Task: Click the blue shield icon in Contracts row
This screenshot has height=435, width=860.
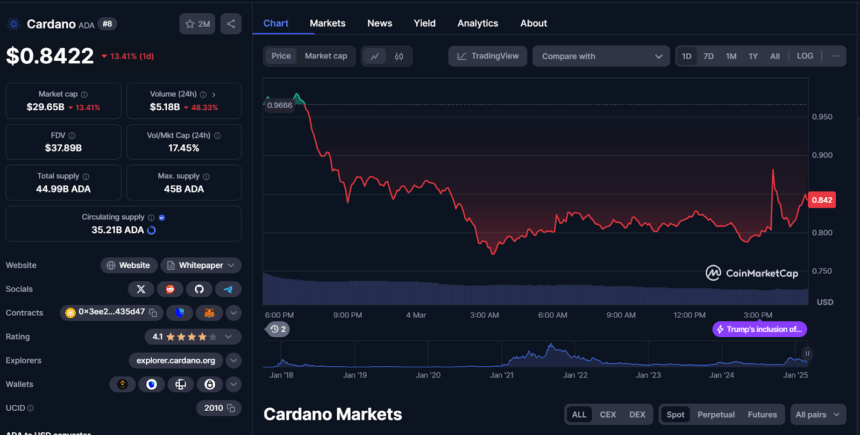Action: (x=180, y=313)
